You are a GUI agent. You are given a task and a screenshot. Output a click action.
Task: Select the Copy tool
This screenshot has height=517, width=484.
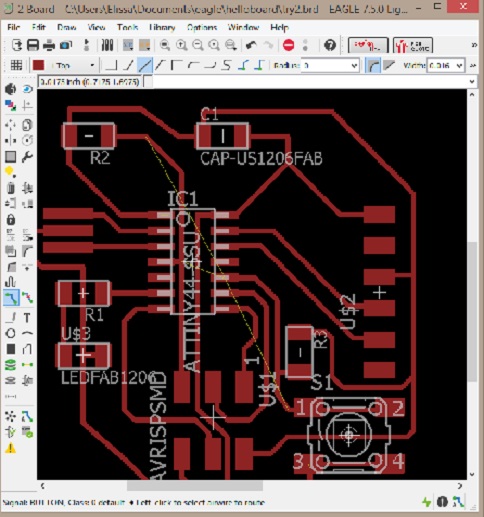click(27, 125)
